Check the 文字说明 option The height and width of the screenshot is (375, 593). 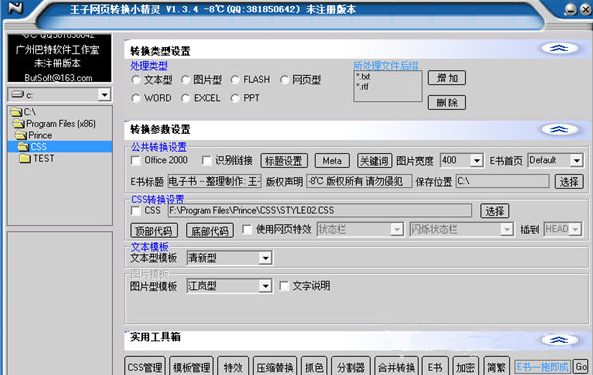tap(284, 286)
